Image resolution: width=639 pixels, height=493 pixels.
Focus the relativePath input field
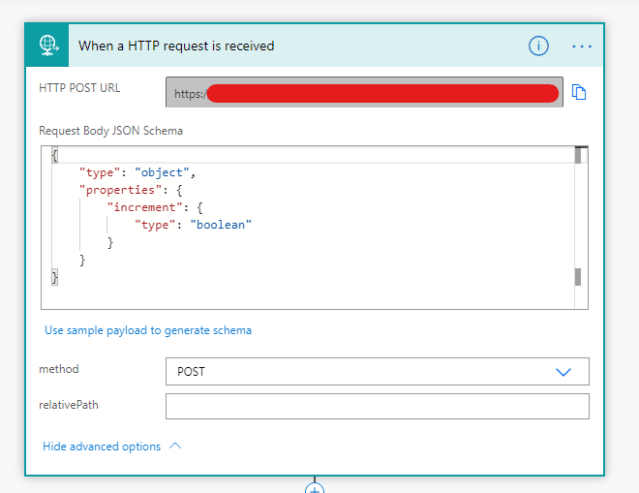click(376, 406)
